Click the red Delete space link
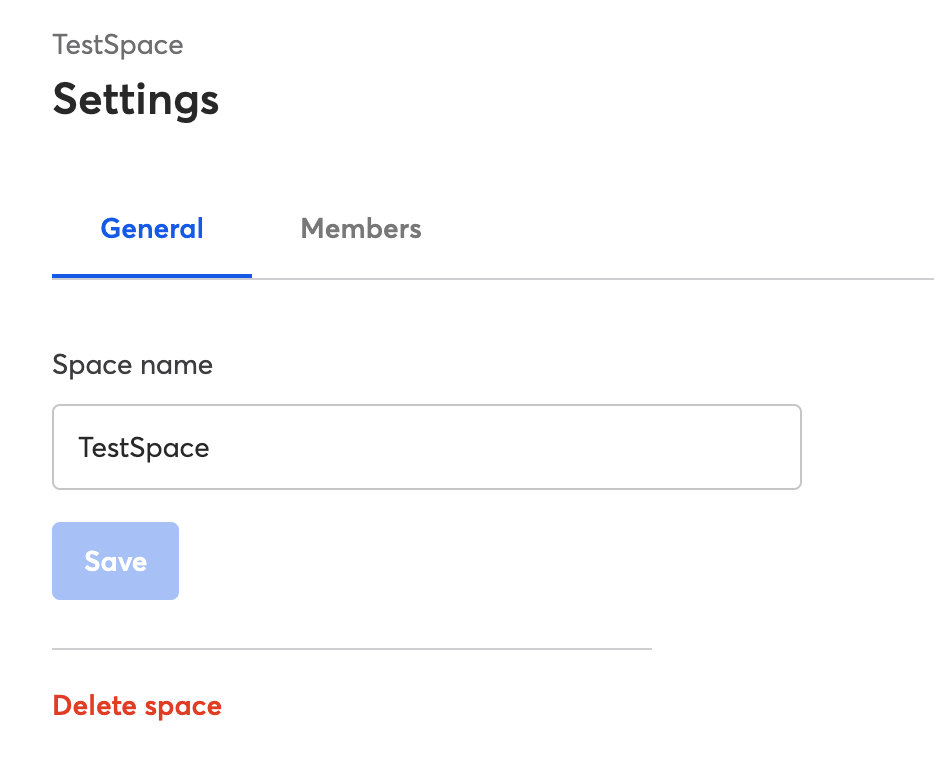Screen dimensions: 934x776 (137, 706)
